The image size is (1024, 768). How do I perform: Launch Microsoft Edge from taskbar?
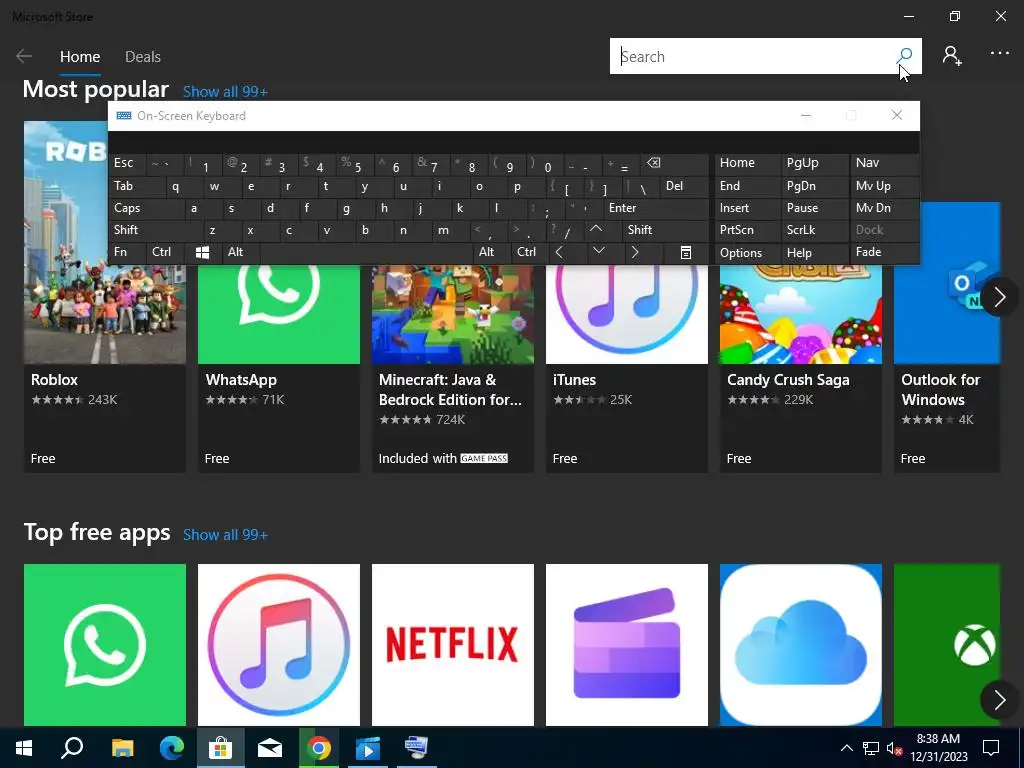172,748
